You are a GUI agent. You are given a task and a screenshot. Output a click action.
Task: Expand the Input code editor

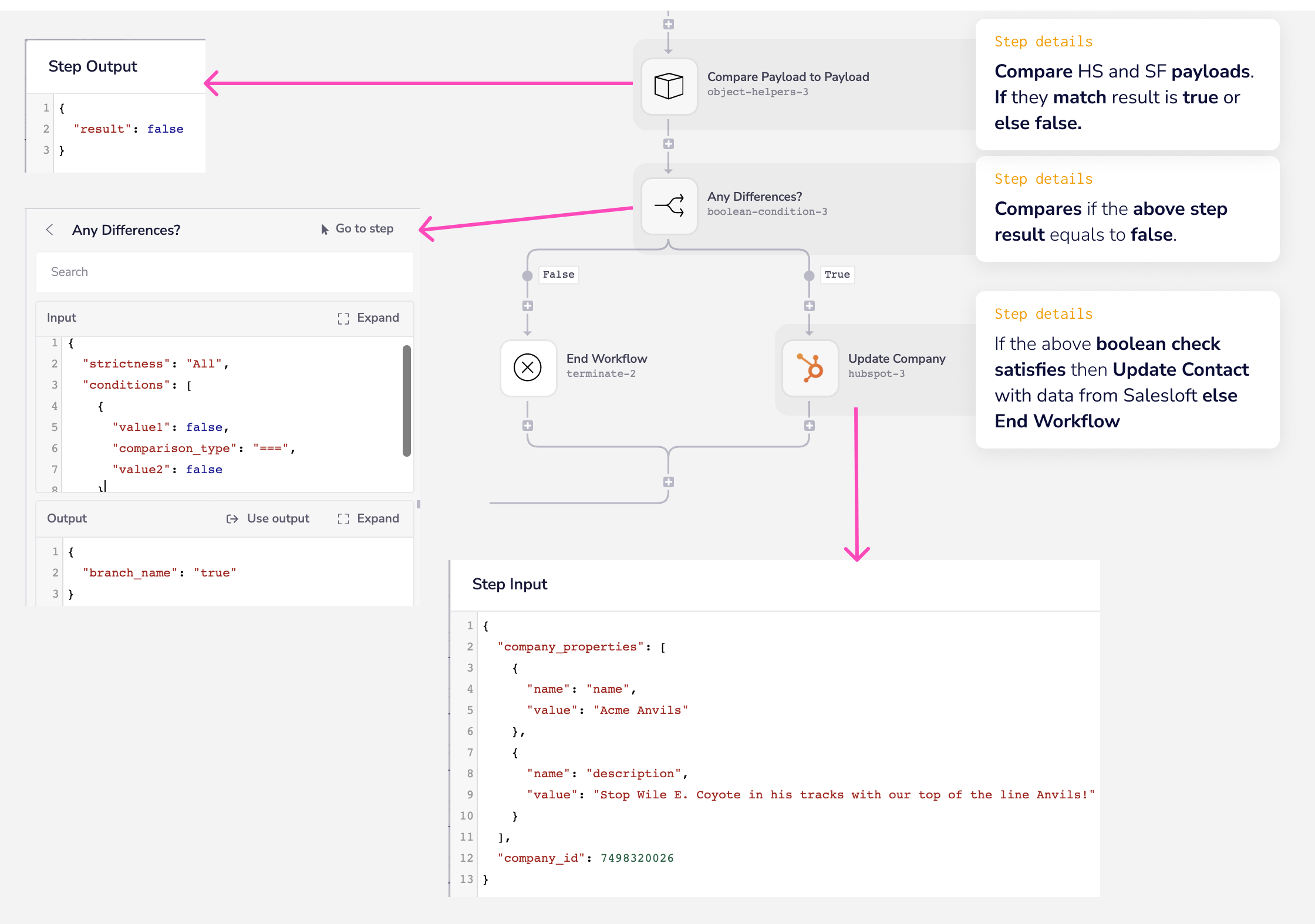pos(369,318)
